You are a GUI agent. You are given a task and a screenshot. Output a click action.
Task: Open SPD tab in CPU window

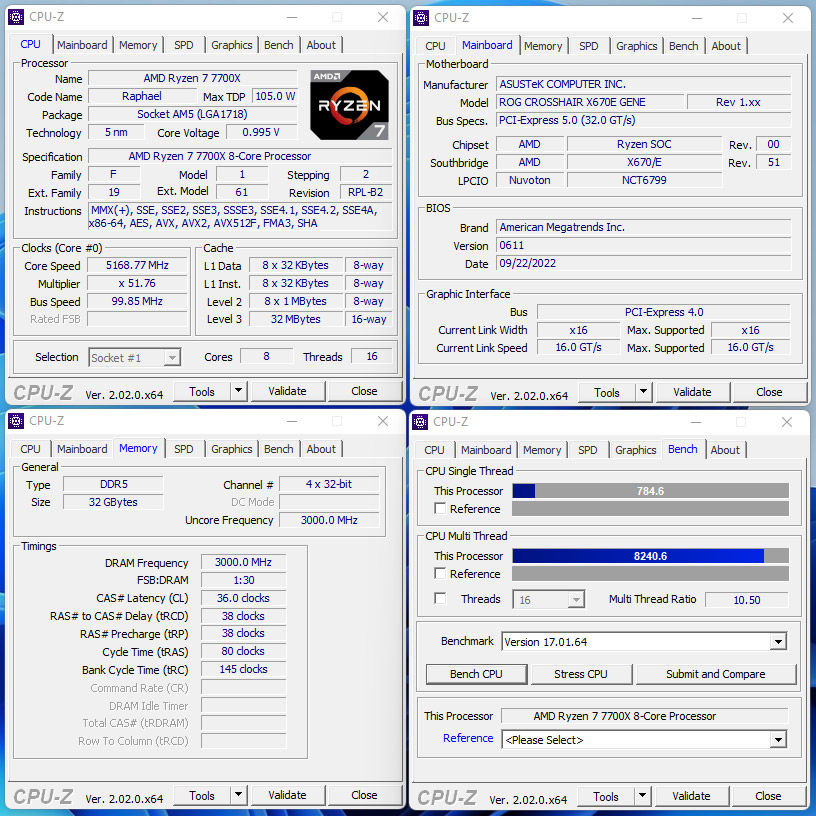[x=184, y=45]
